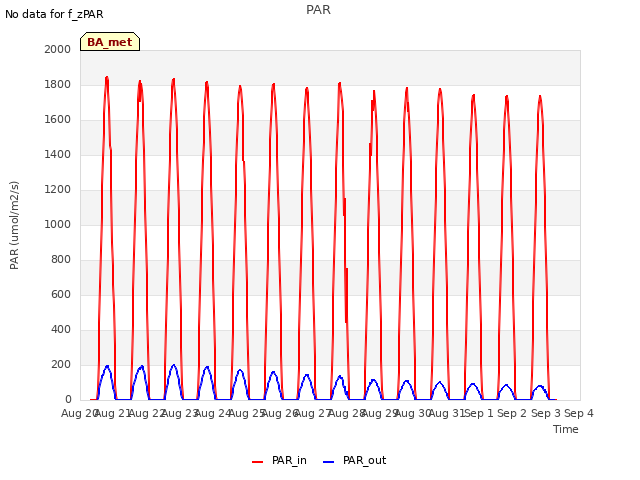Click the 1400 y-axis tick label
Viewport: 640px width, 480px height.
[58, 154]
